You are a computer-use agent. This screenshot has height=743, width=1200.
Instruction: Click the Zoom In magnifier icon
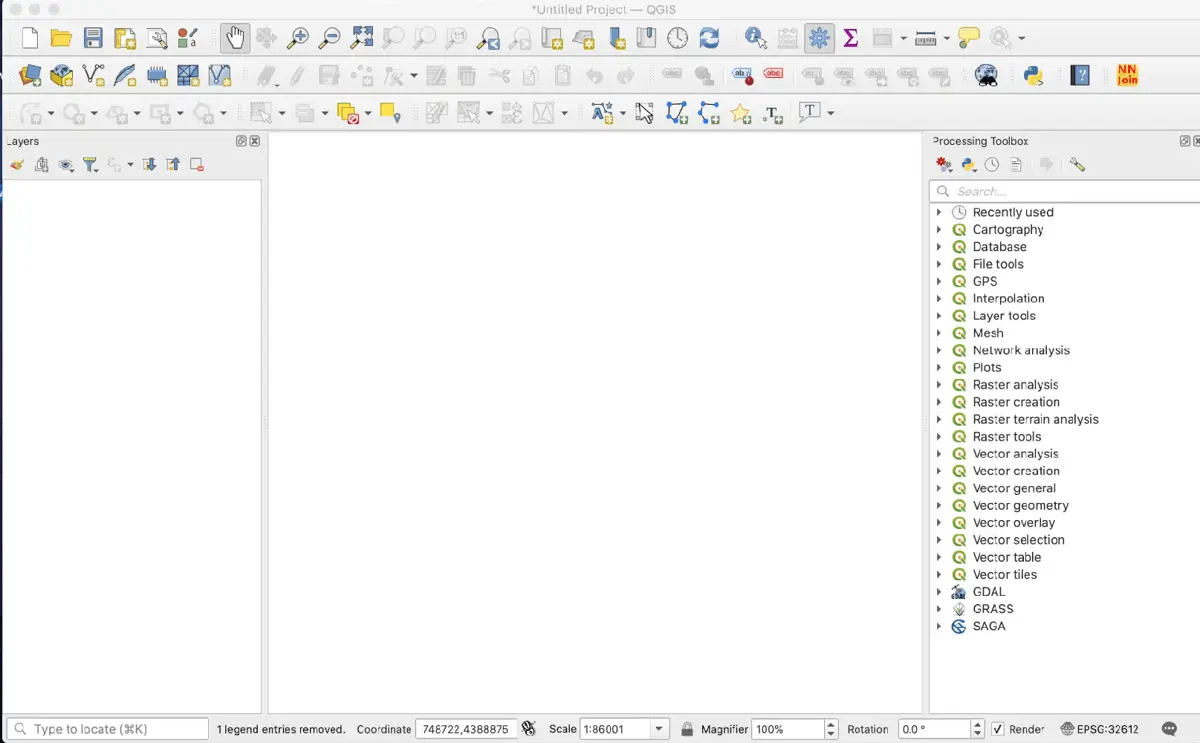(x=297, y=38)
